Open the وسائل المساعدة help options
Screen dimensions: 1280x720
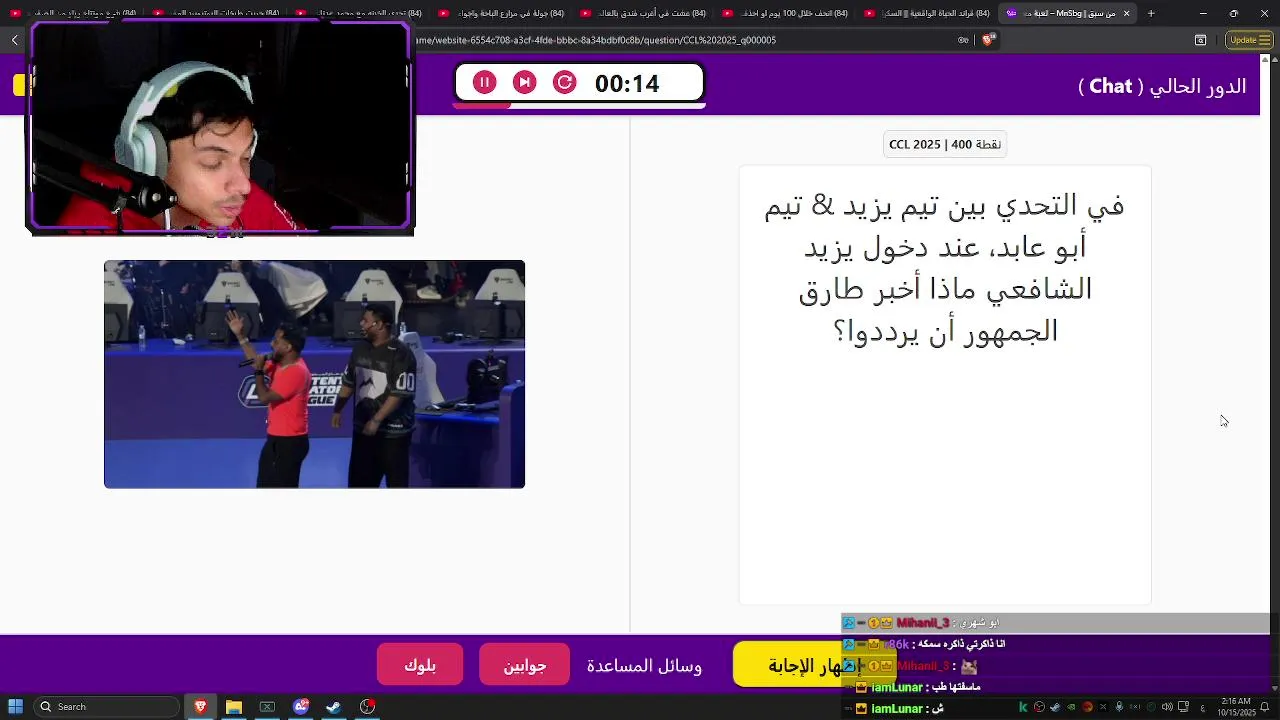click(644, 665)
